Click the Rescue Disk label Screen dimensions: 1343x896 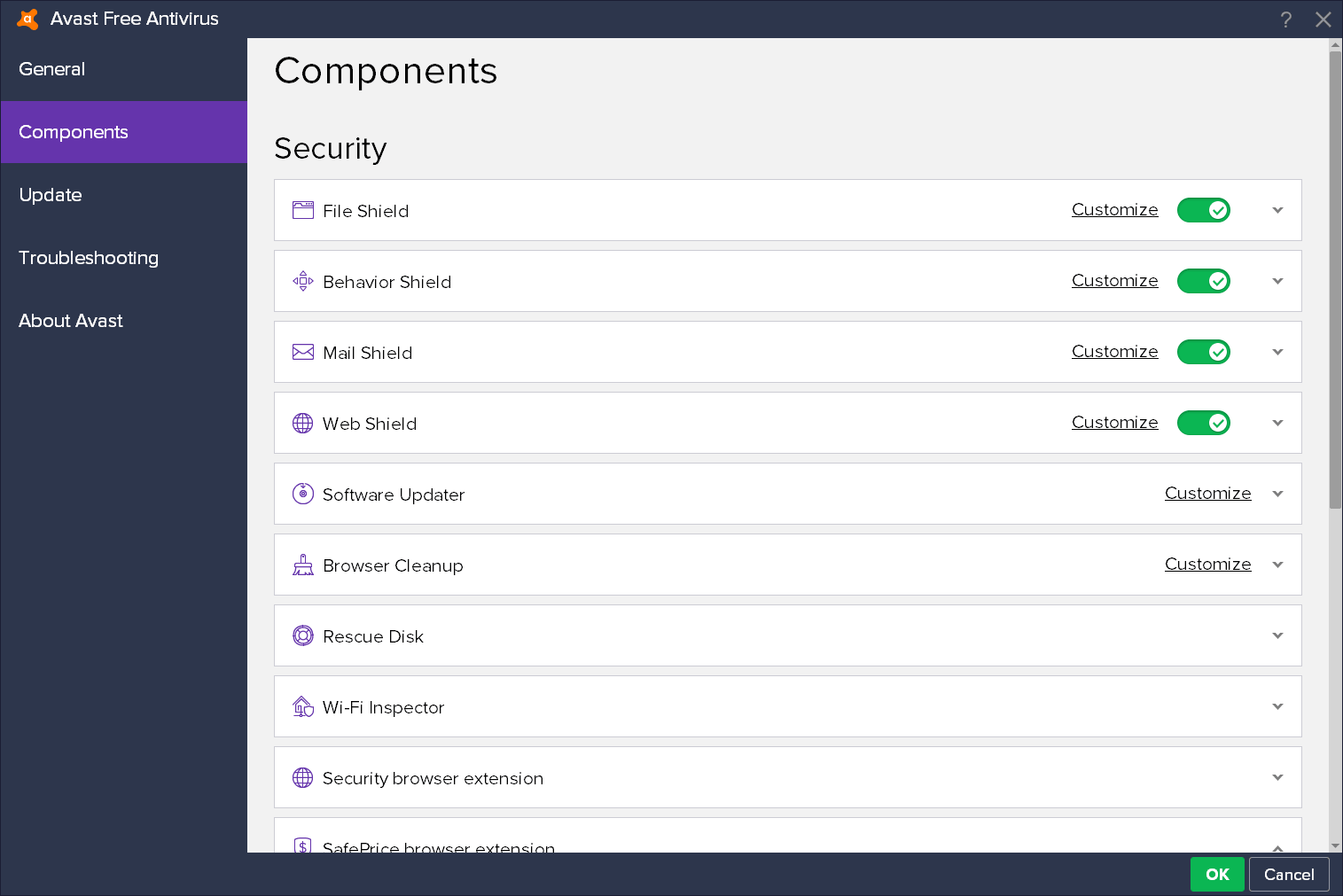[373, 636]
